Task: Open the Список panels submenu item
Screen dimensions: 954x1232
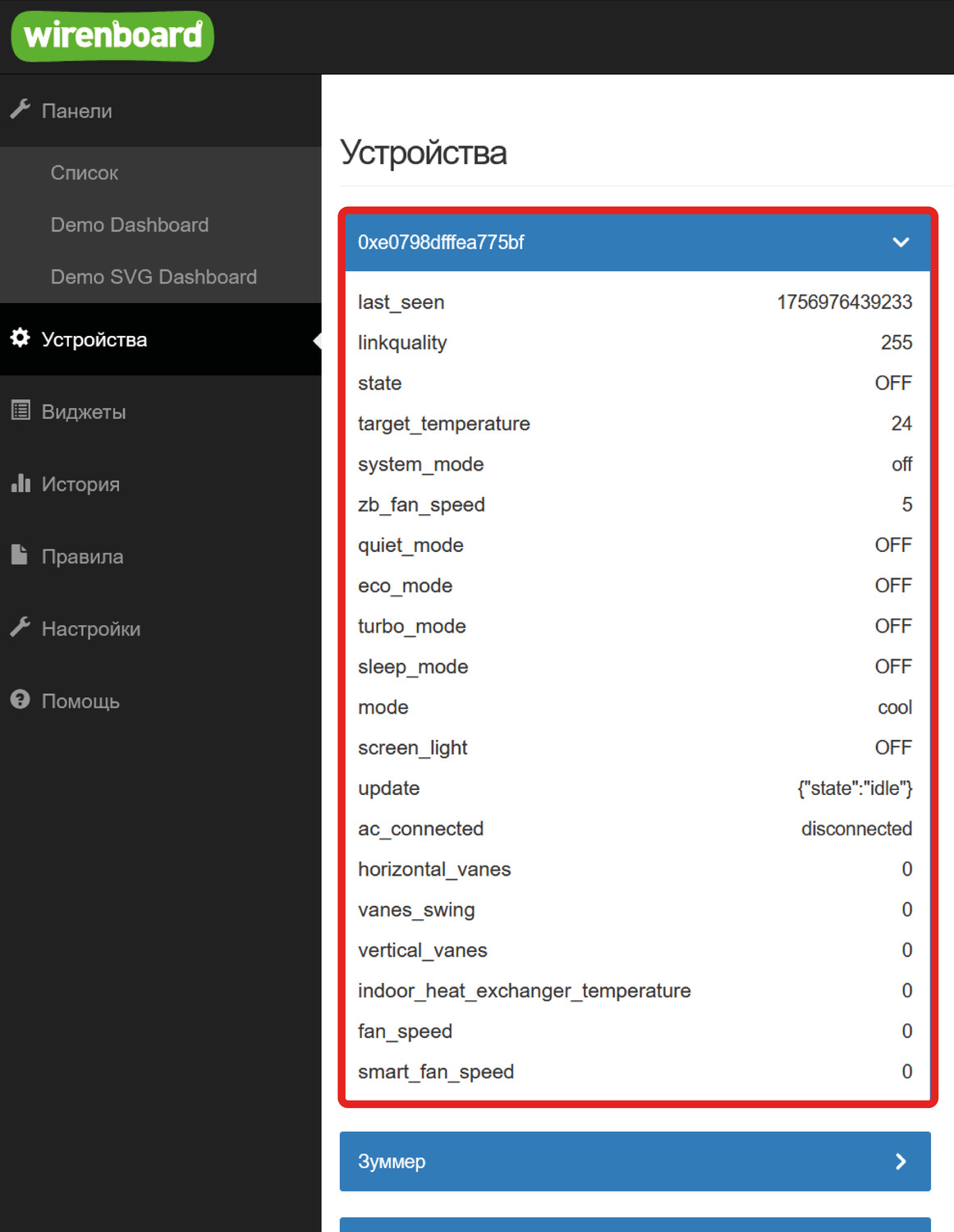Action: (85, 173)
